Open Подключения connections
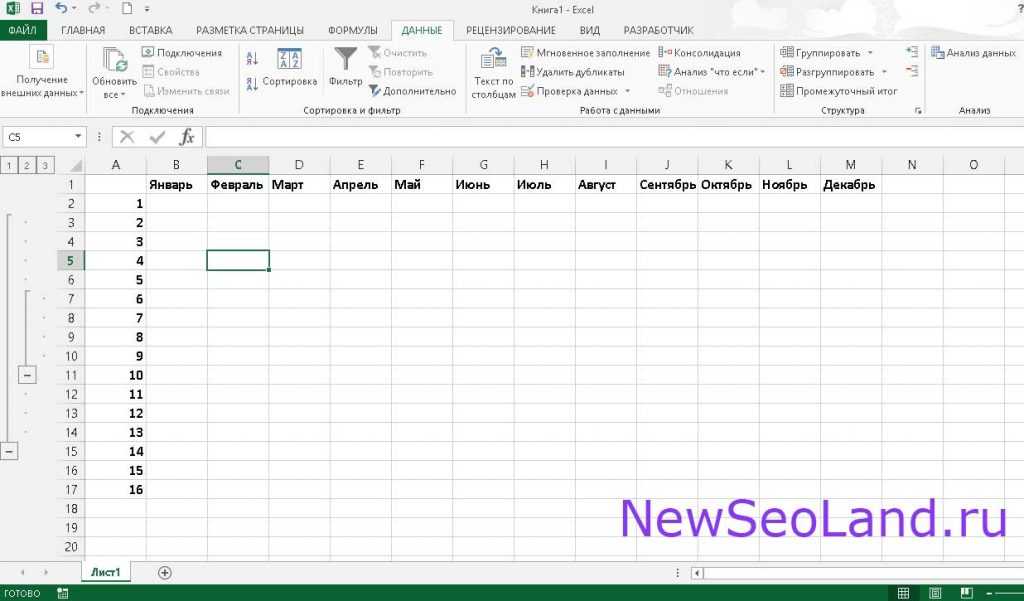The width and height of the screenshot is (1024, 601). [x=182, y=53]
